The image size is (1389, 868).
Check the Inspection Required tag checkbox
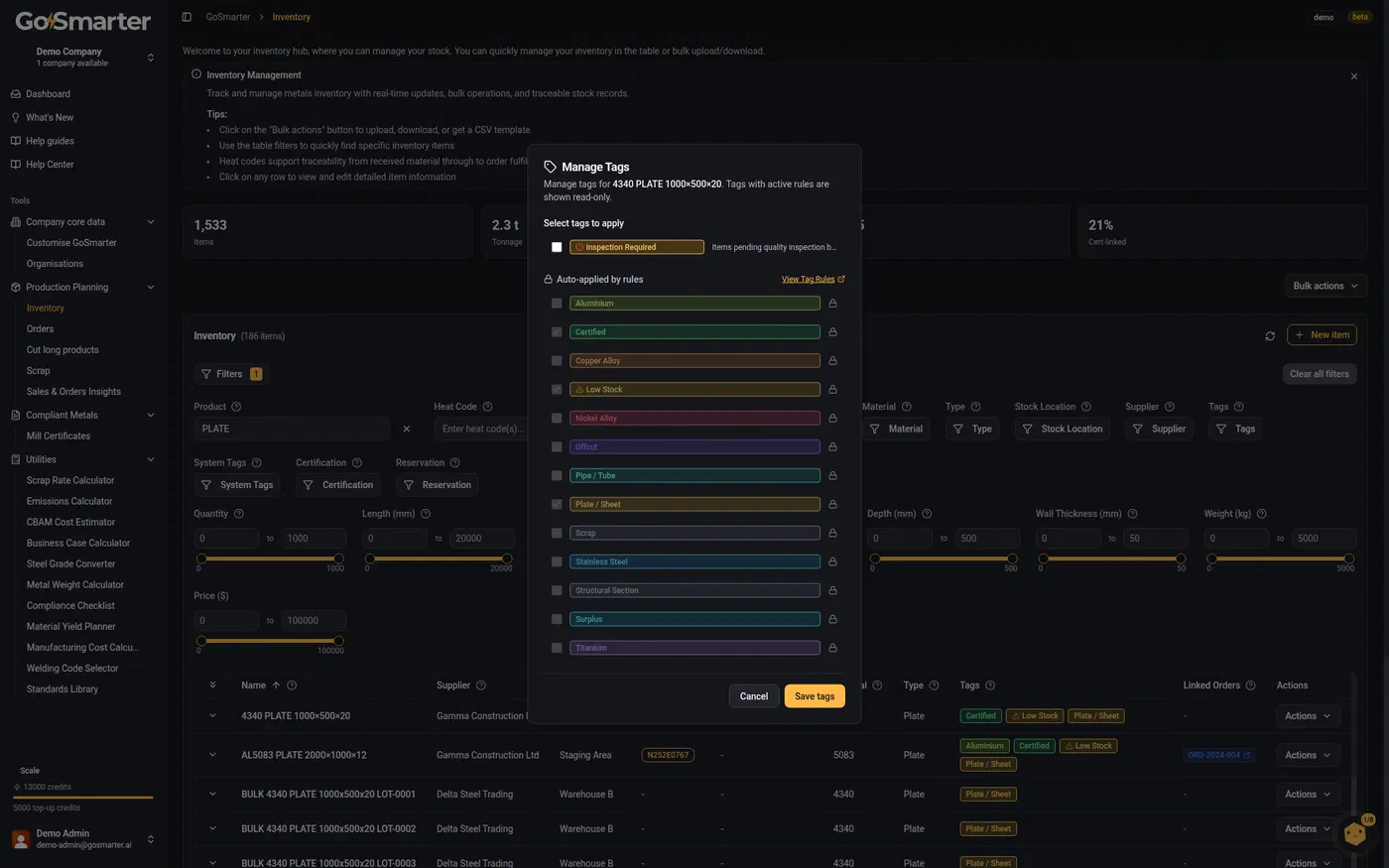(x=557, y=247)
